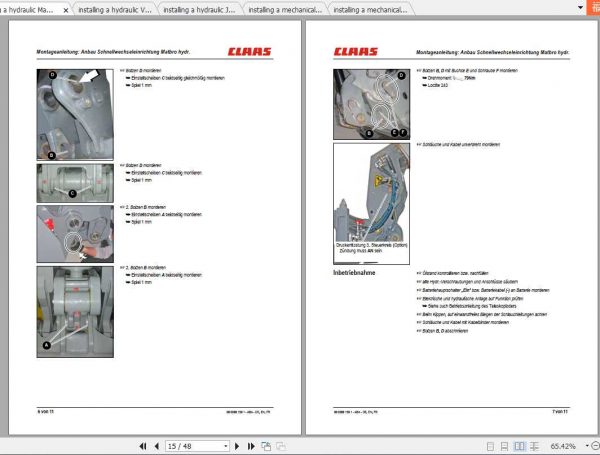
Task: Switch to installing a hydraulic V... tab
Action: coord(115,10)
